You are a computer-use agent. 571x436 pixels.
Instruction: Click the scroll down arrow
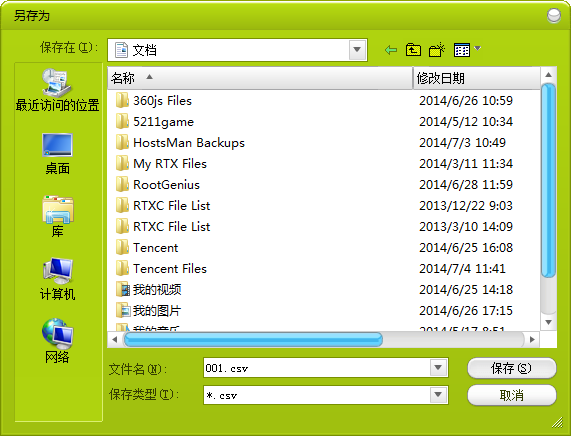pyautogui.click(x=548, y=322)
